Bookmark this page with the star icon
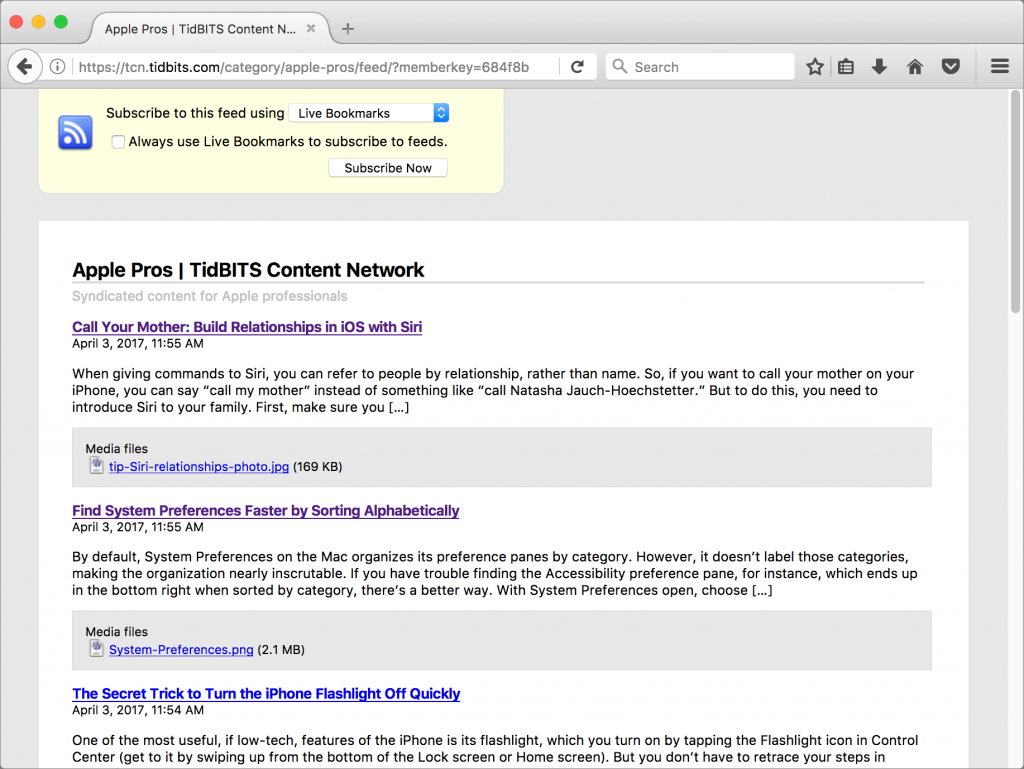The width and height of the screenshot is (1024, 769). click(x=814, y=66)
